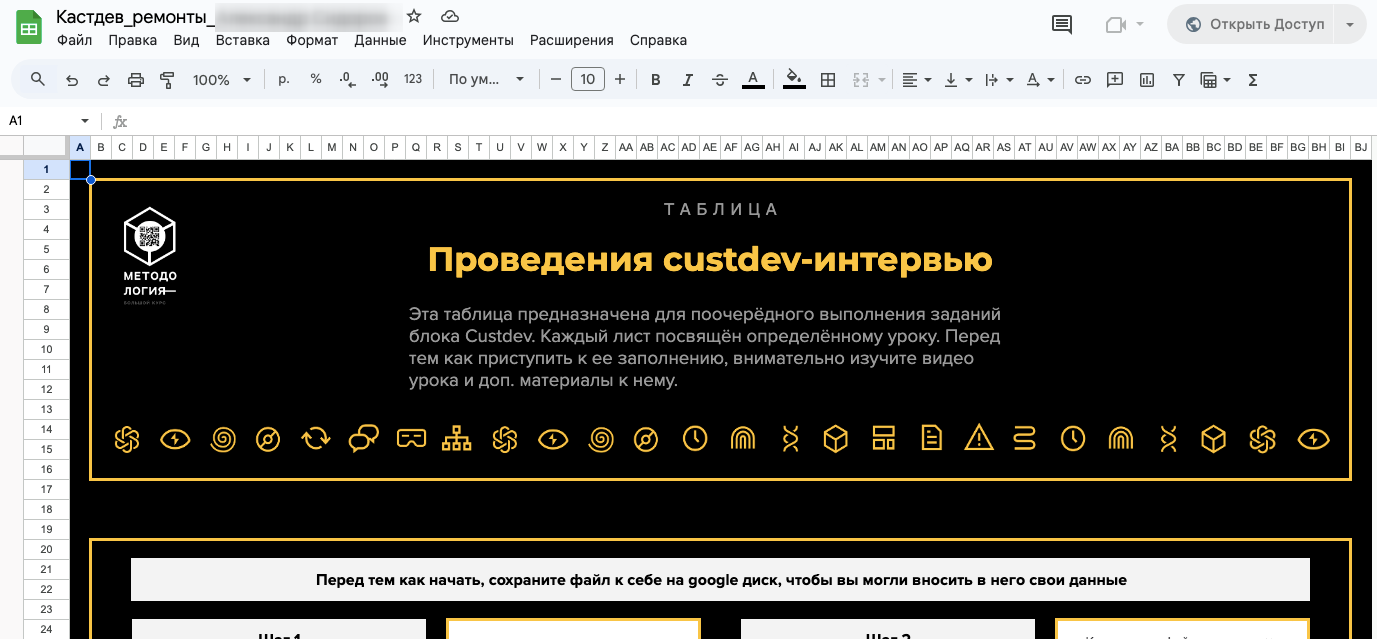The width and height of the screenshot is (1377, 639).
Task: Star this spreadsheet document
Action: [414, 17]
